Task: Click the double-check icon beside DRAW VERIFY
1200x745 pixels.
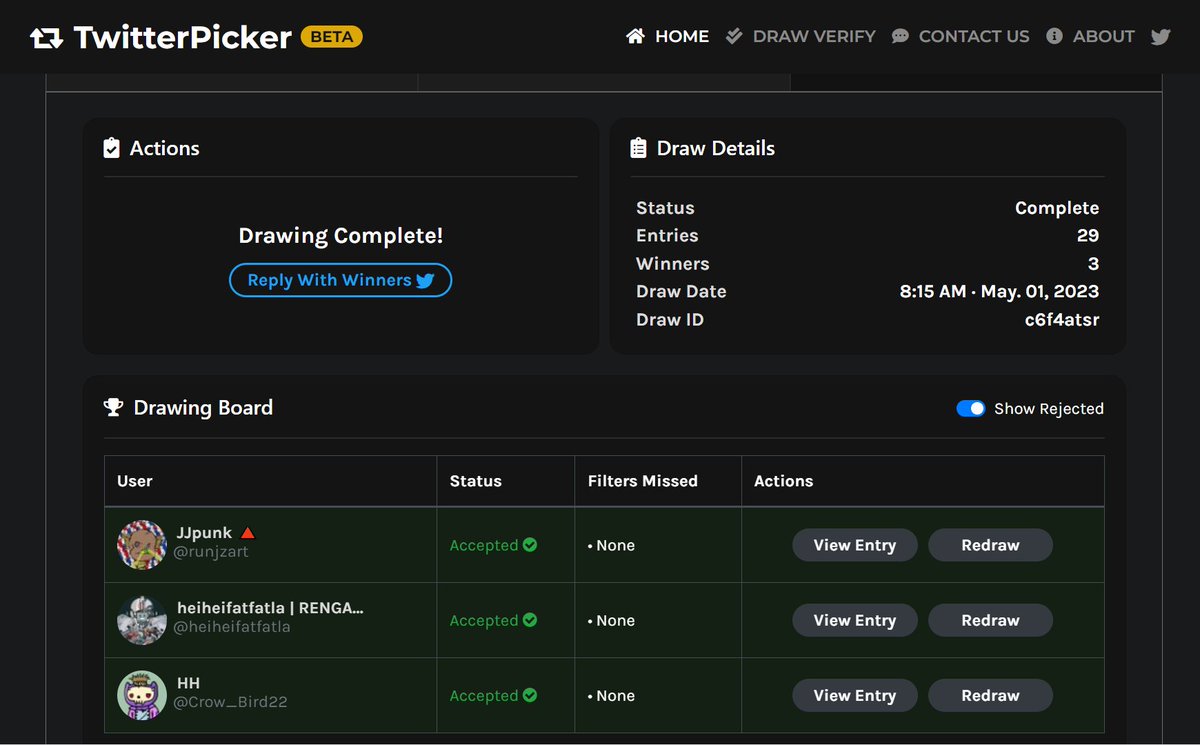Action: coord(734,36)
